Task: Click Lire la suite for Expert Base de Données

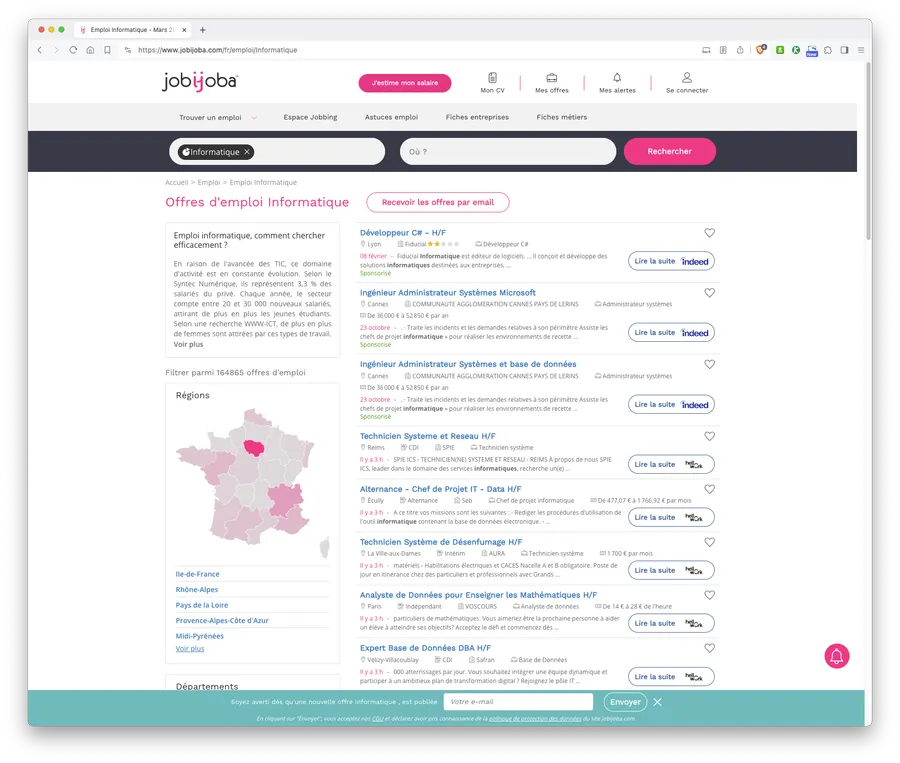Action: tap(671, 676)
